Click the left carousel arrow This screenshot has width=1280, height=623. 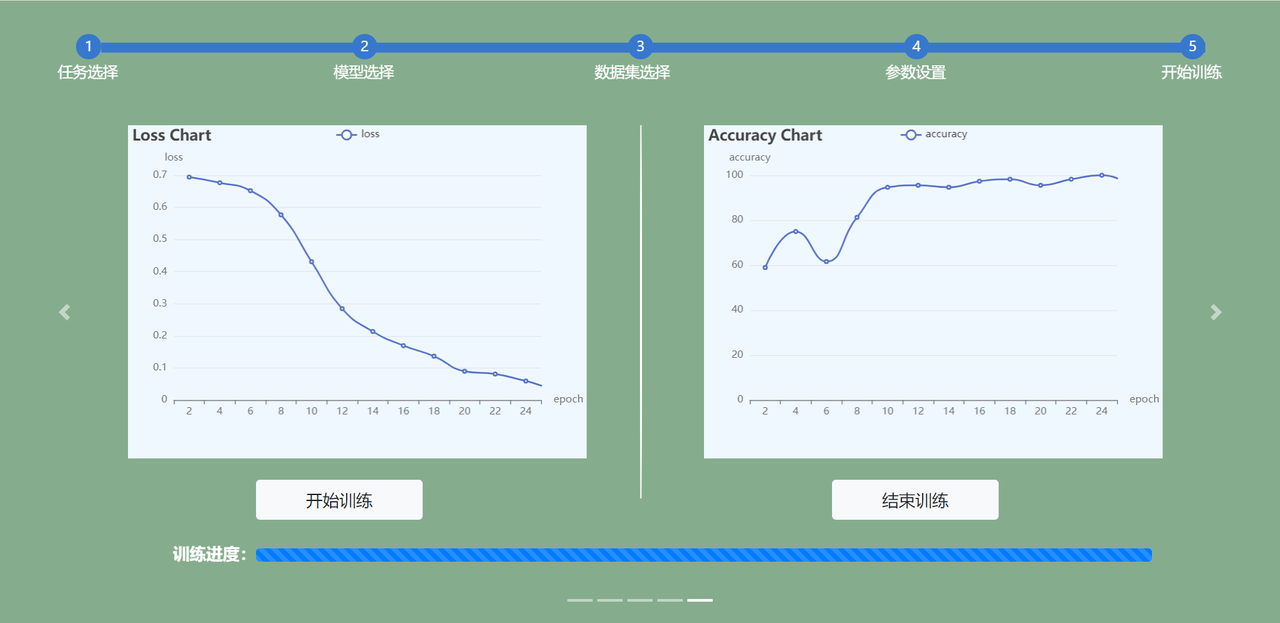point(65,312)
